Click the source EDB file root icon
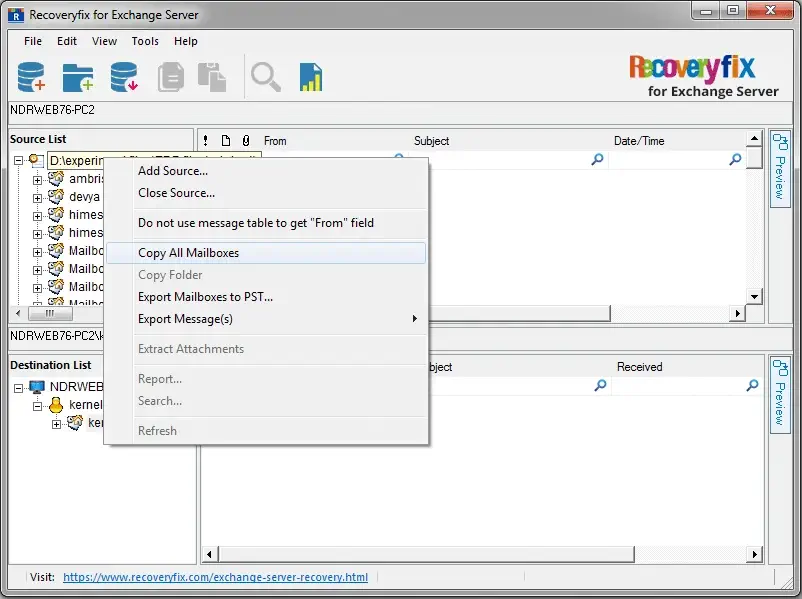Image resolution: width=802 pixels, height=599 pixels. pyautogui.click(x=36, y=160)
